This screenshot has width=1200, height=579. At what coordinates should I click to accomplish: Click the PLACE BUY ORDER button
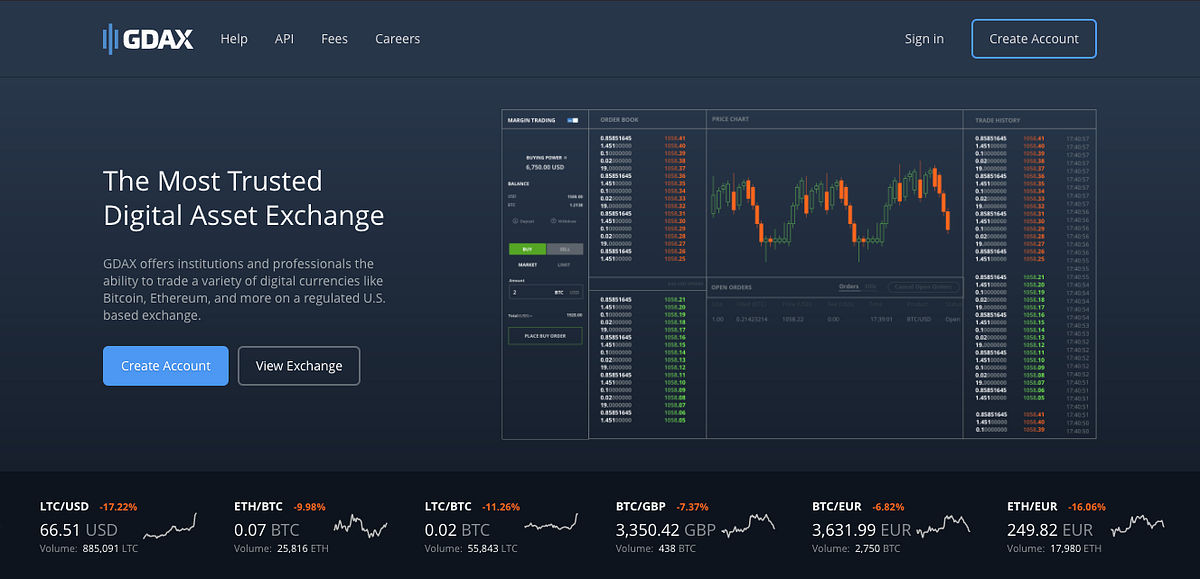(x=545, y=336)
